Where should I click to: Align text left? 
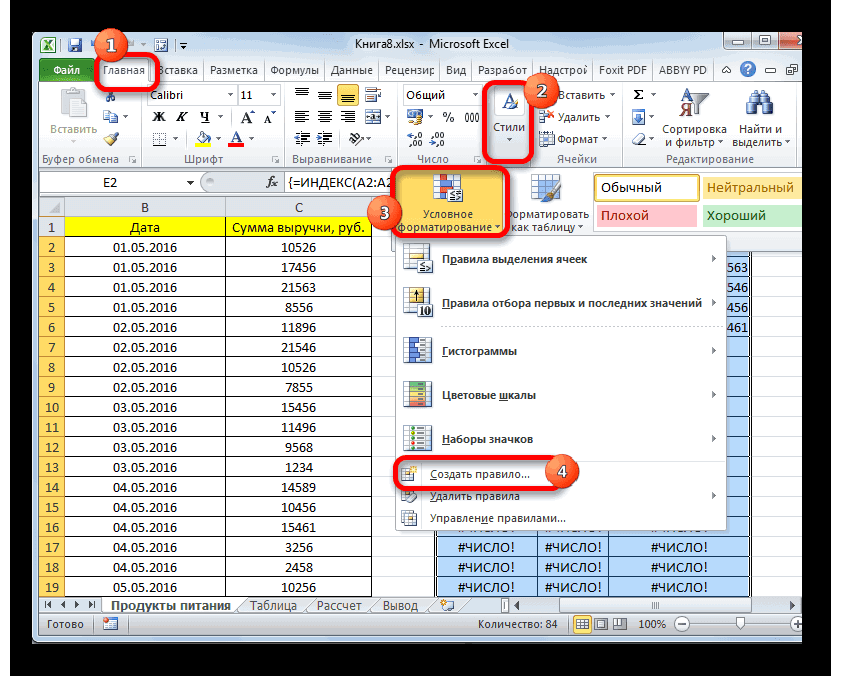[x=302, y=117]
